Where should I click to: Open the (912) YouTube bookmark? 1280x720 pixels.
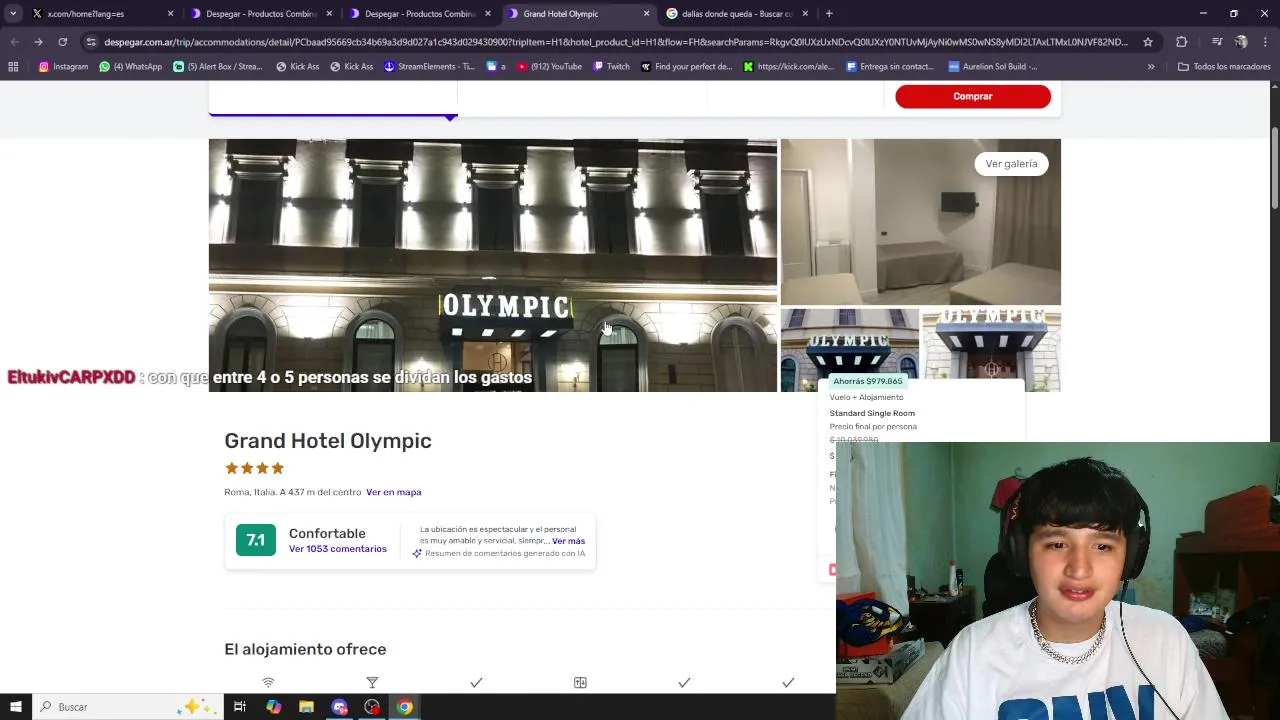coord(549,67)
